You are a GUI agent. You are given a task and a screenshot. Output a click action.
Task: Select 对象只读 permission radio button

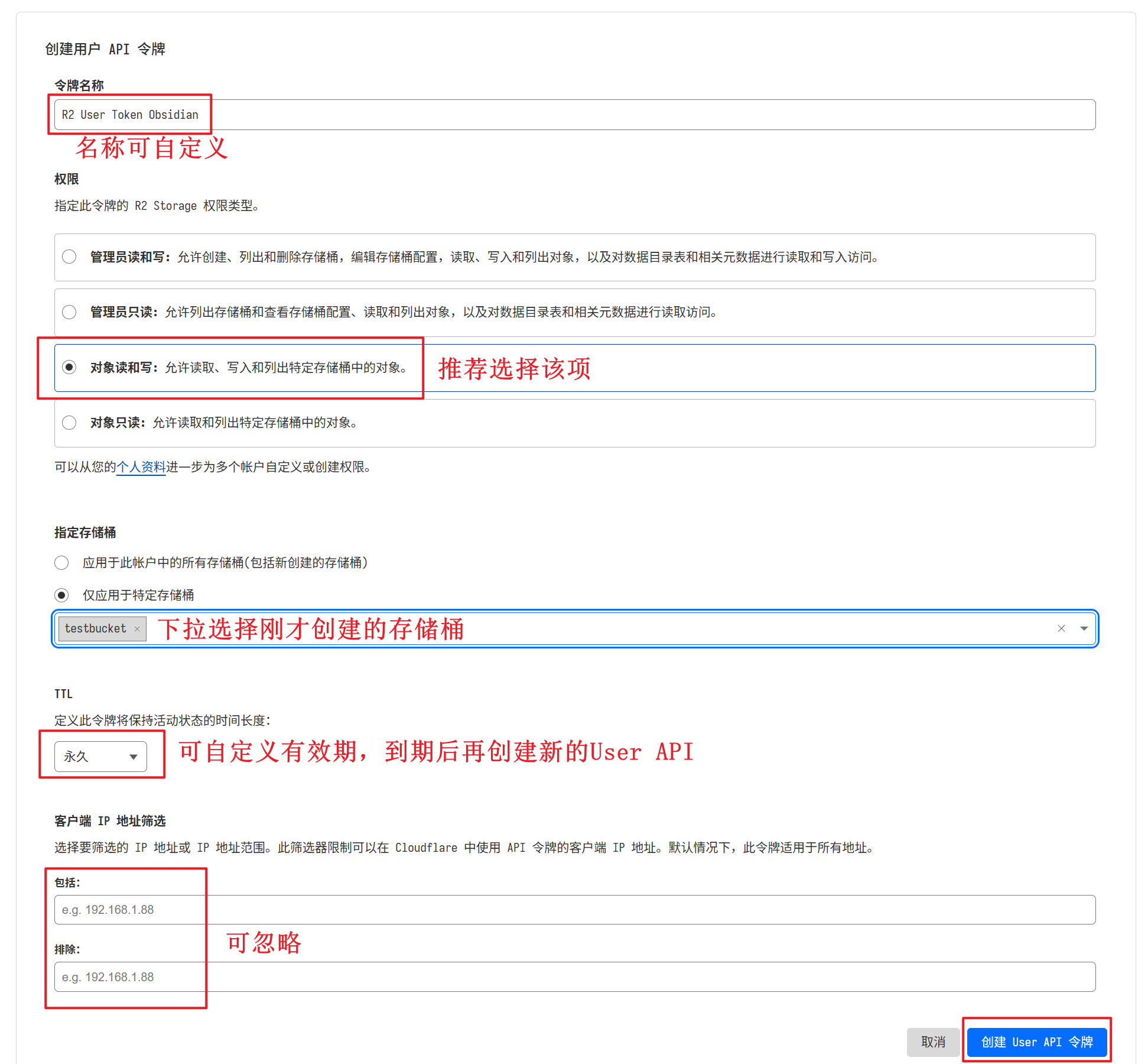(x=69, y=423)
